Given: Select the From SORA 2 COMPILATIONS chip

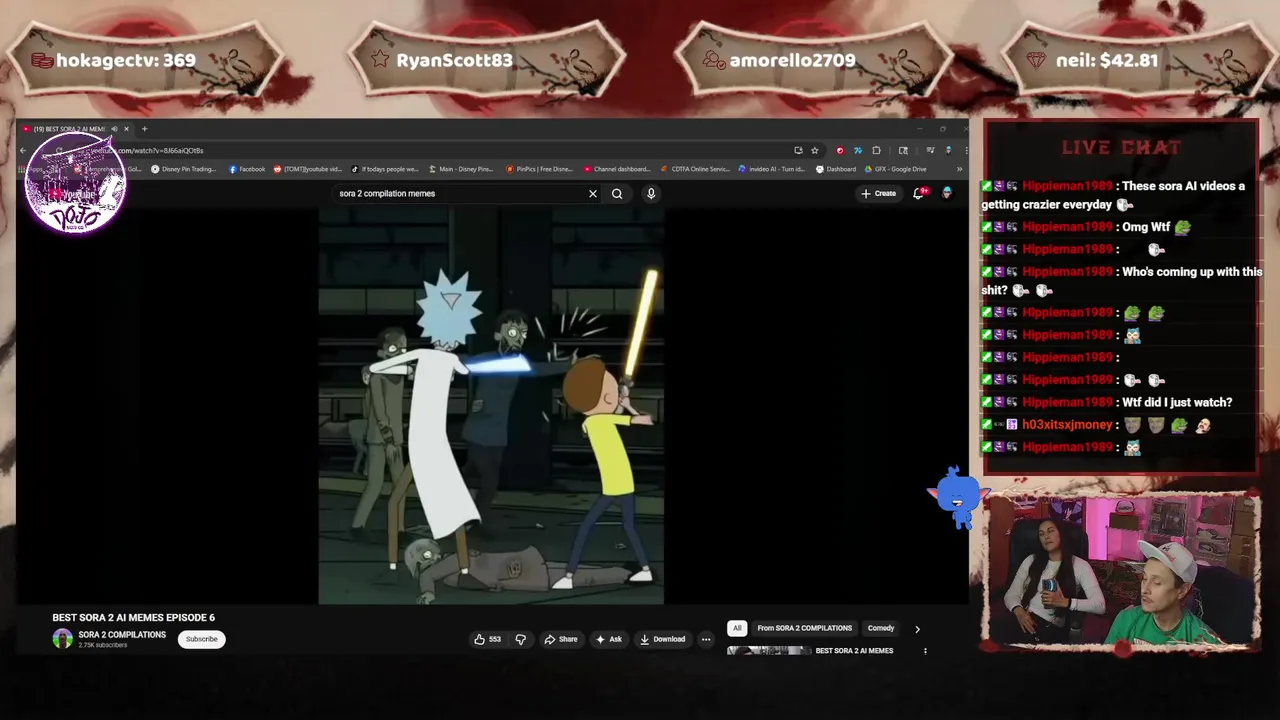Looking at the screenshot, I should pyautogui.click(x=804, y=628).
